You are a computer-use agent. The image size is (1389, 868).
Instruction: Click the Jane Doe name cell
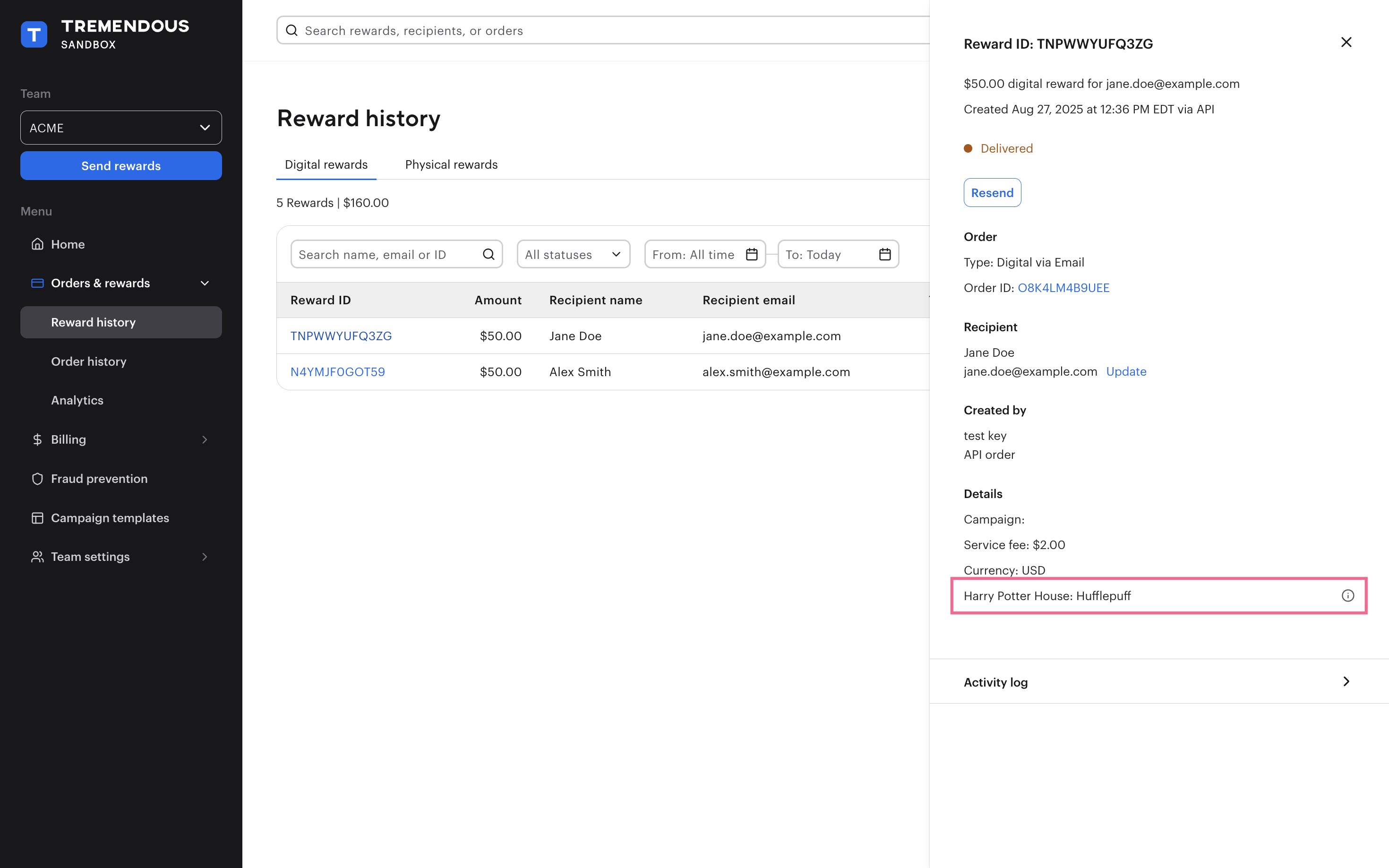575,336
